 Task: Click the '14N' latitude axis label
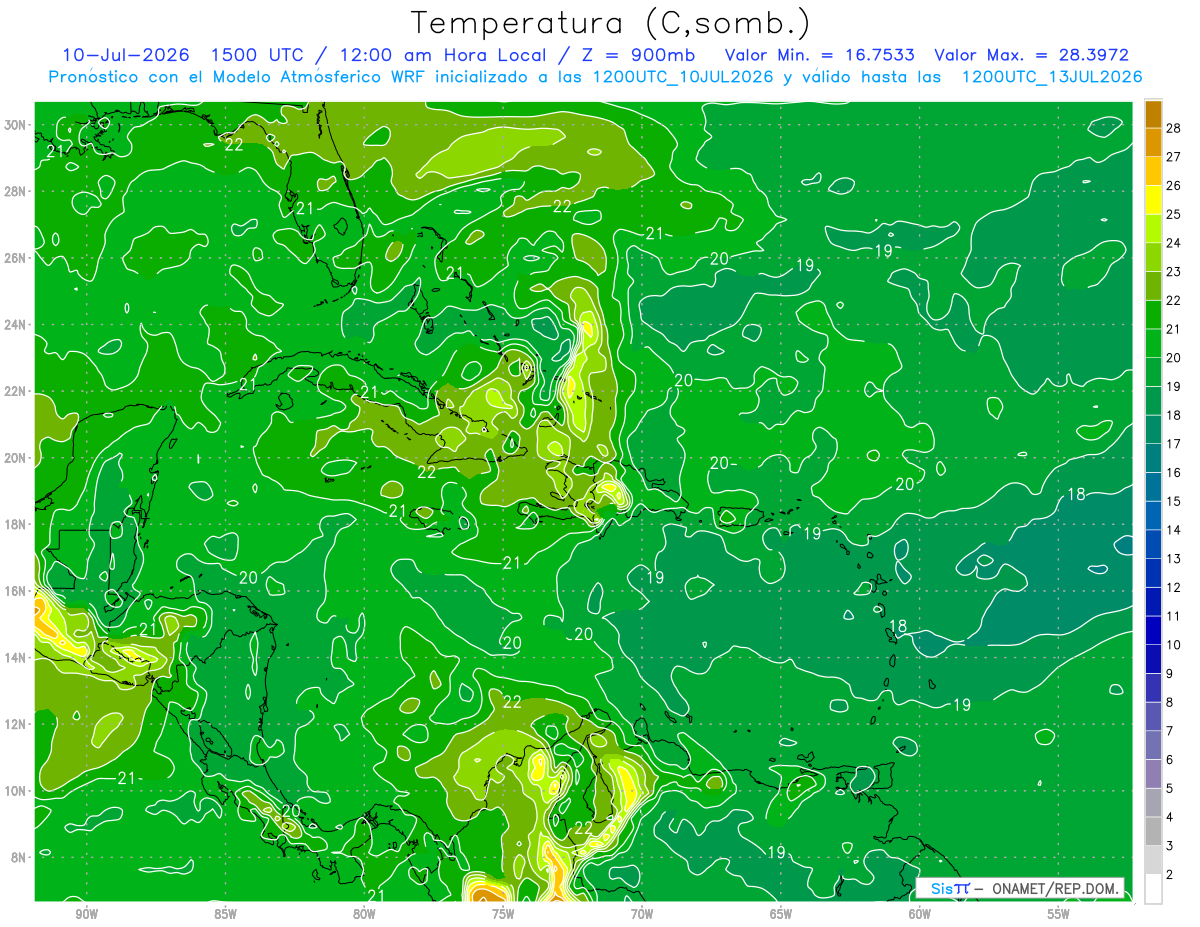[x=15, y=657]
